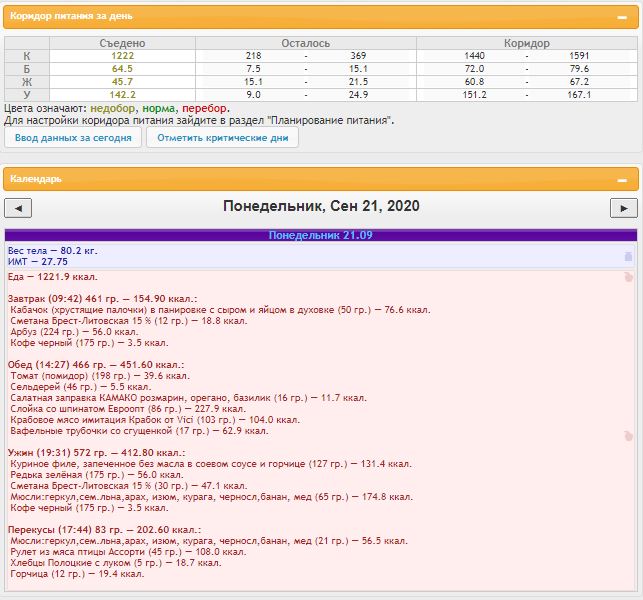Click Рулет из мяса птицы Ассорти entry
The width and height of the screenshot is (643, 600).
point(128,552)
